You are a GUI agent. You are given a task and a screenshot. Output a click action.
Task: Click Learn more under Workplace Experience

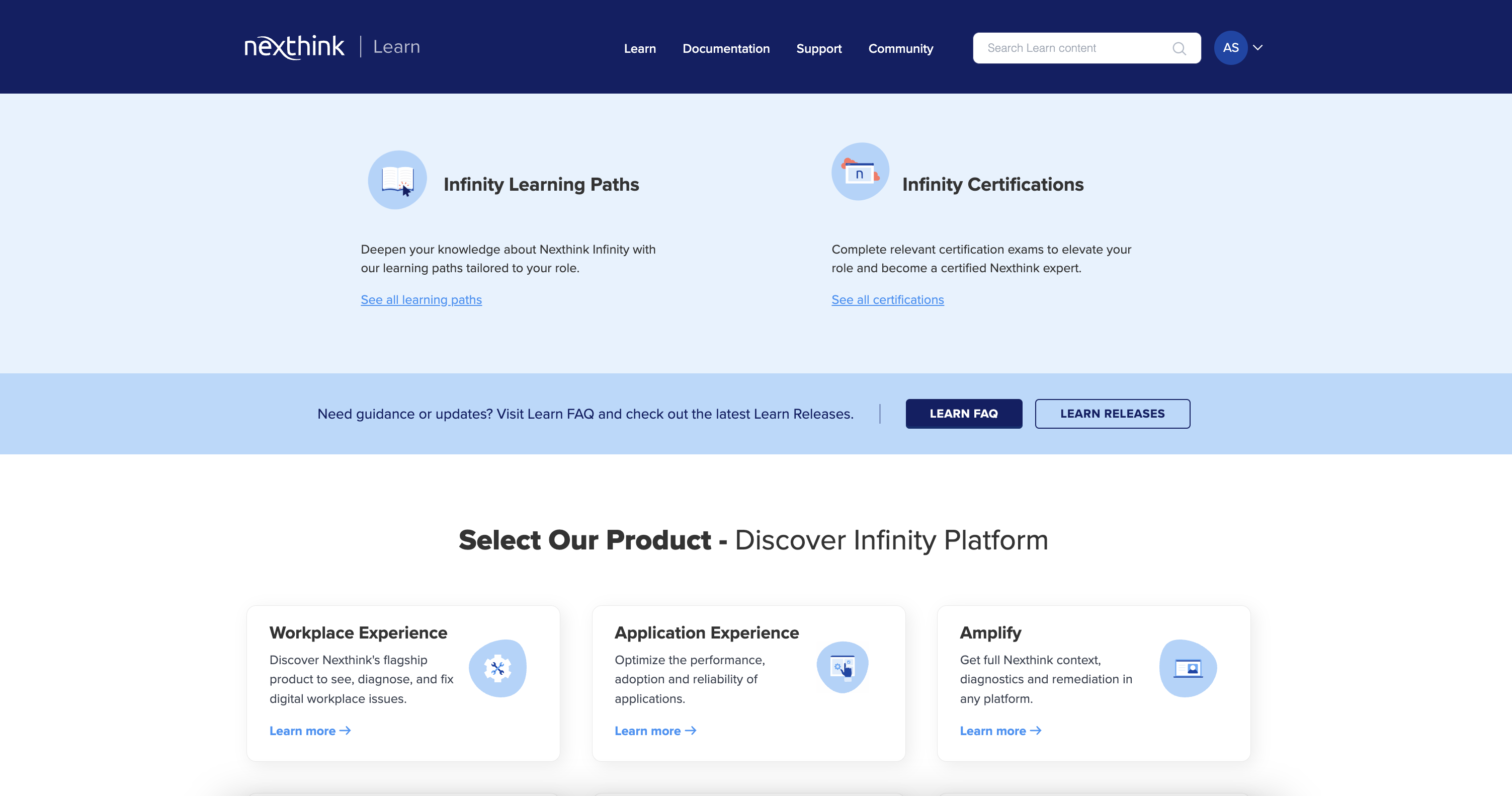[309, 731]
